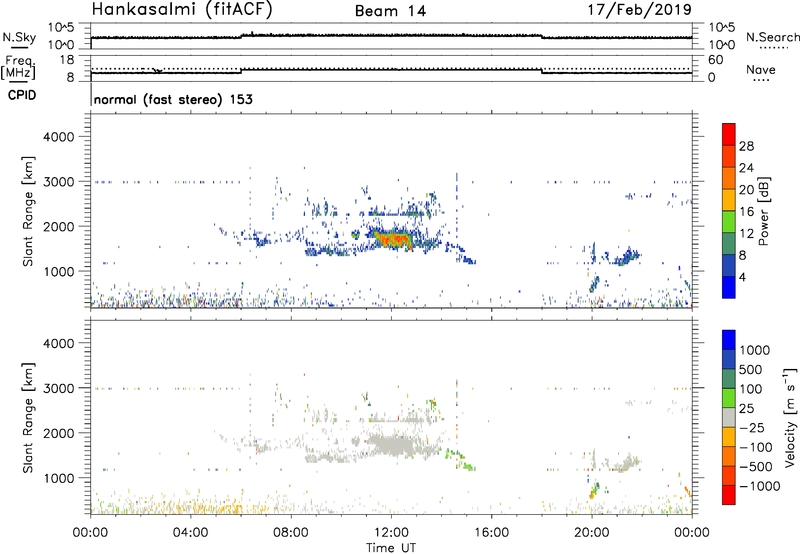
Task: Click the large grey scatter region in velocity panel
Action: click(x=393, y=444)
